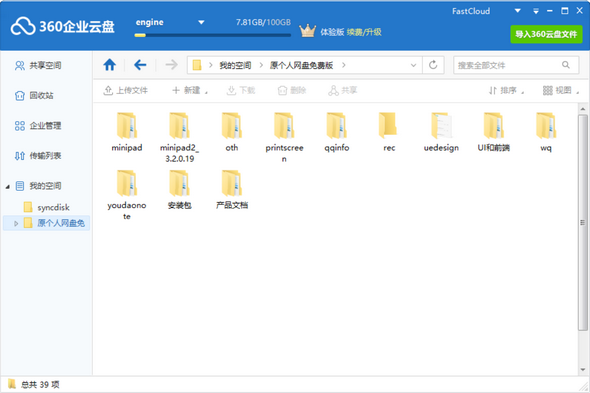
Task: Open the 产品文档 folder
Action: (232, 189)
